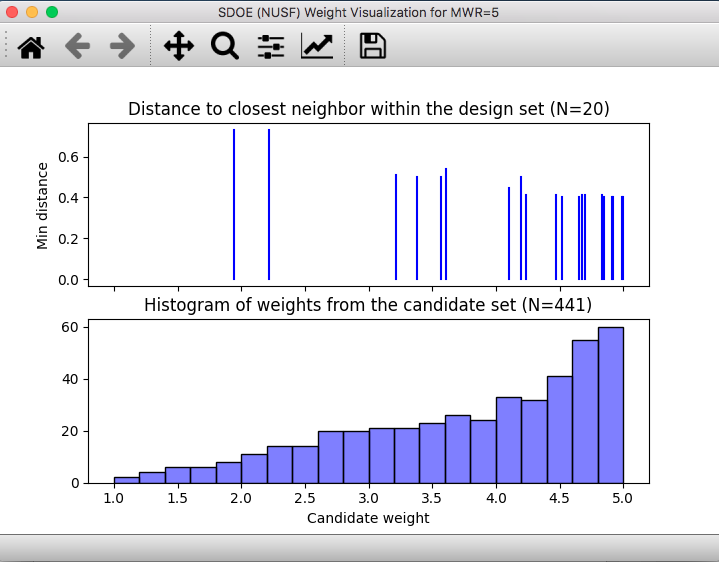The height and width of the screenshot is (562, 719).
Task: Maximize window using the green button
Action: (52, 12)
